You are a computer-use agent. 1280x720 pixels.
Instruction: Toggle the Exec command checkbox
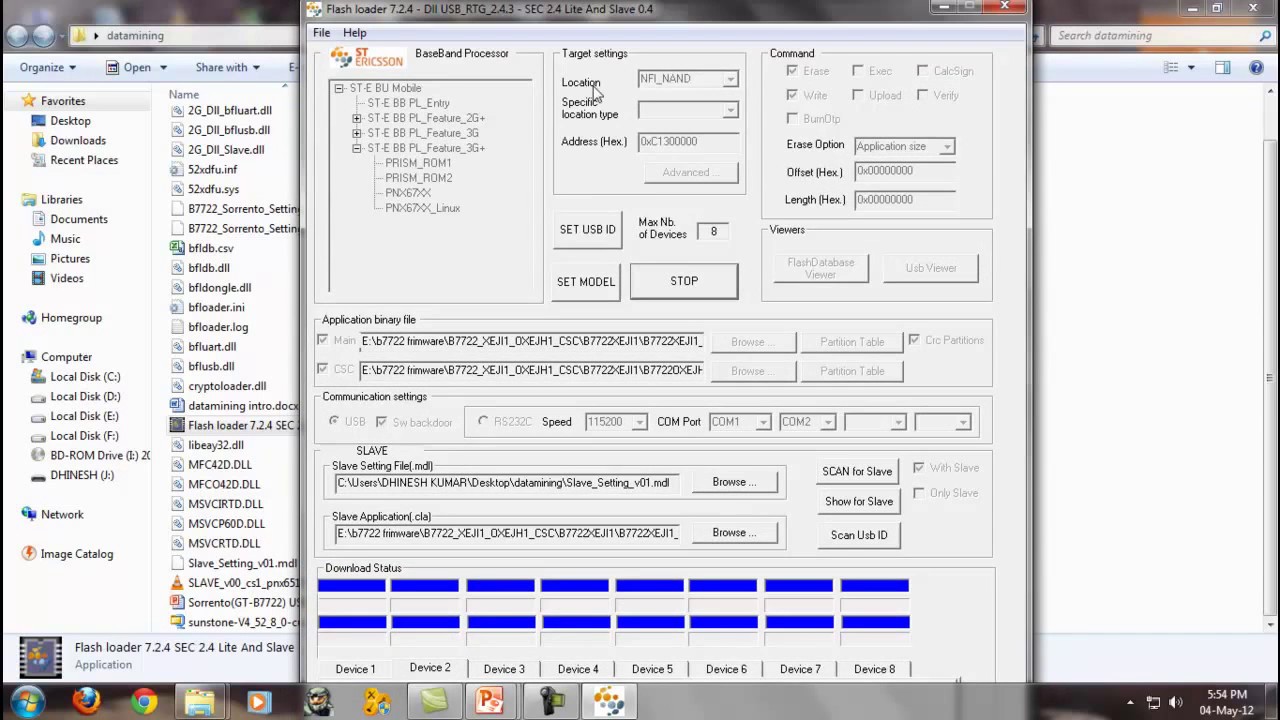click(x=858, y=71)
